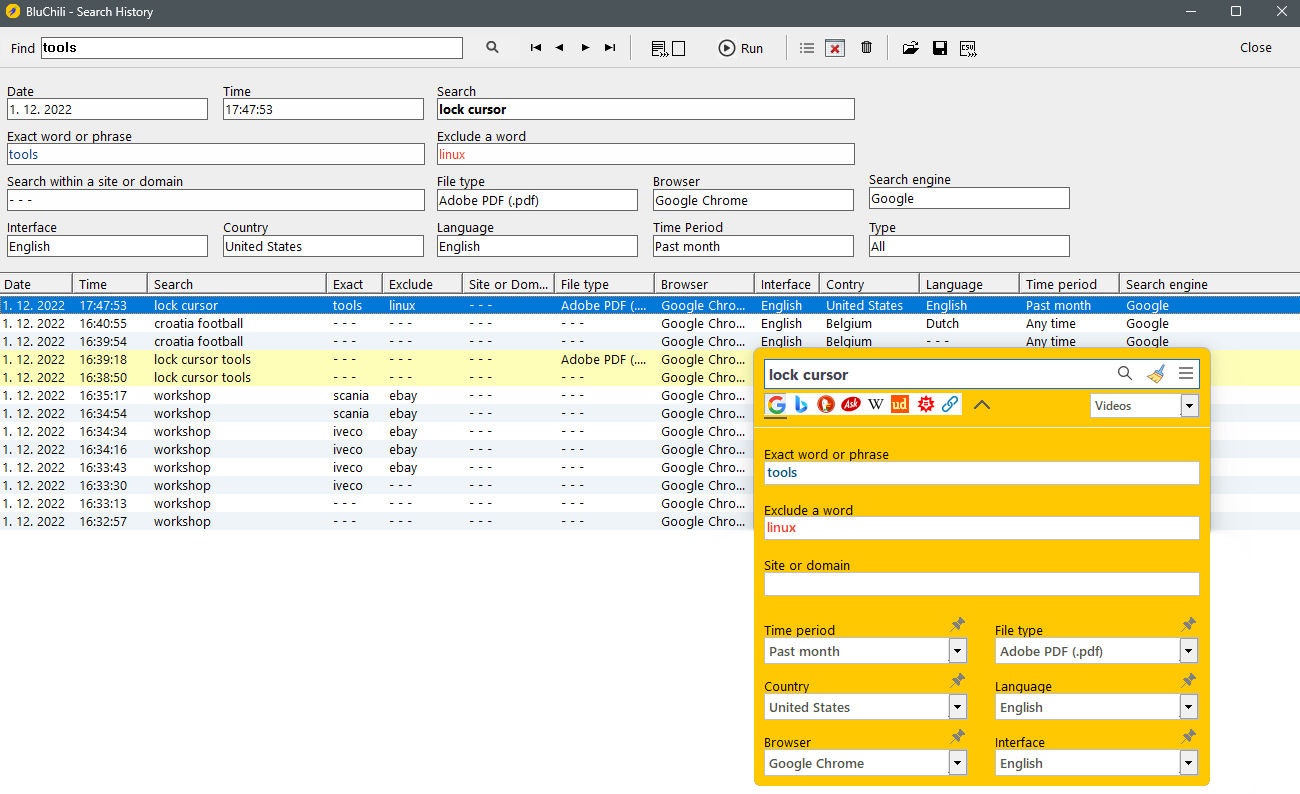Pin the Time period setting
The width and height of the screenshot is (1300, 794).
(x=958, y=624)
